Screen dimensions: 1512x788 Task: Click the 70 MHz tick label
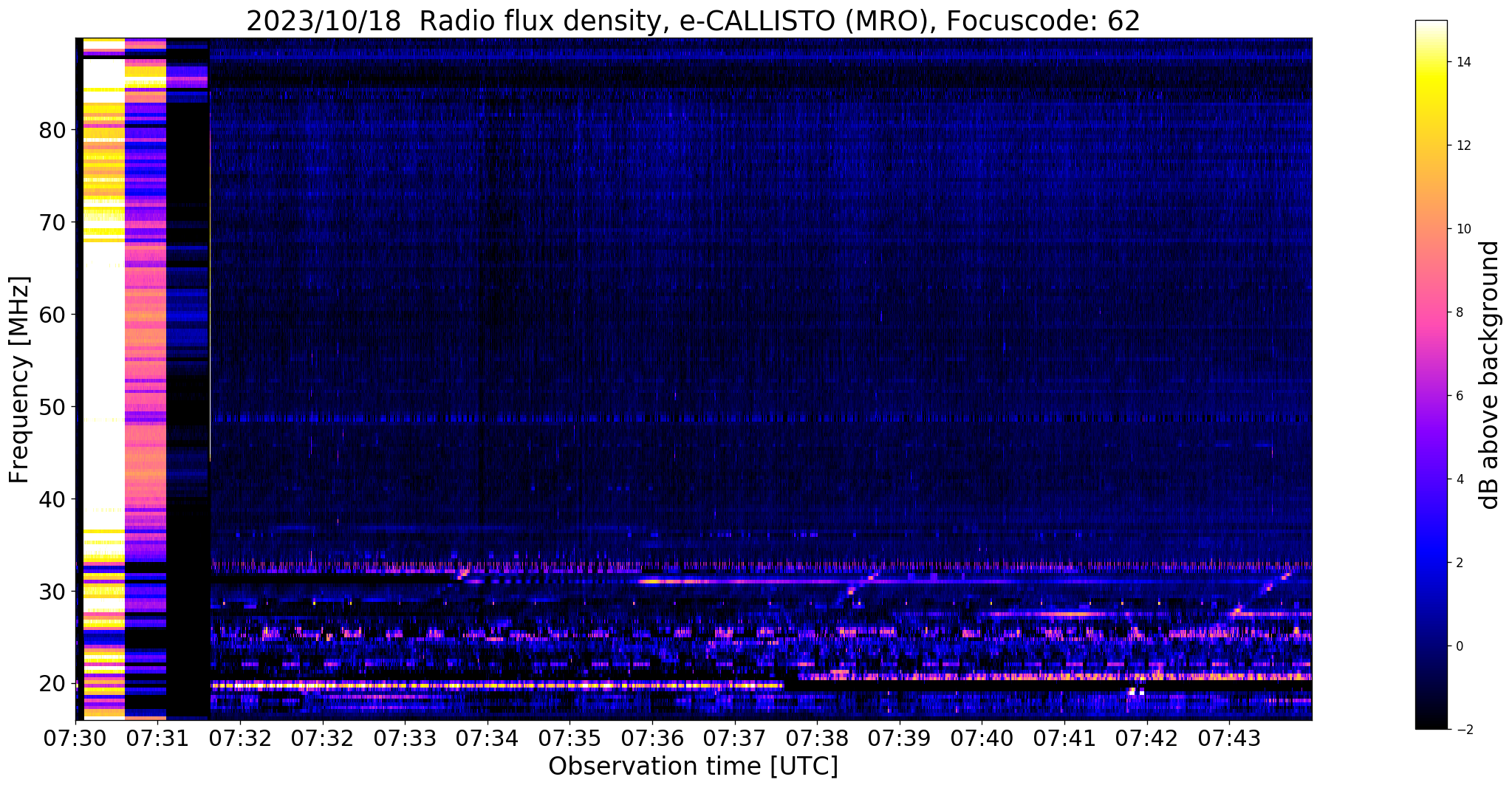pyautogui.click(x=53, y=223)
